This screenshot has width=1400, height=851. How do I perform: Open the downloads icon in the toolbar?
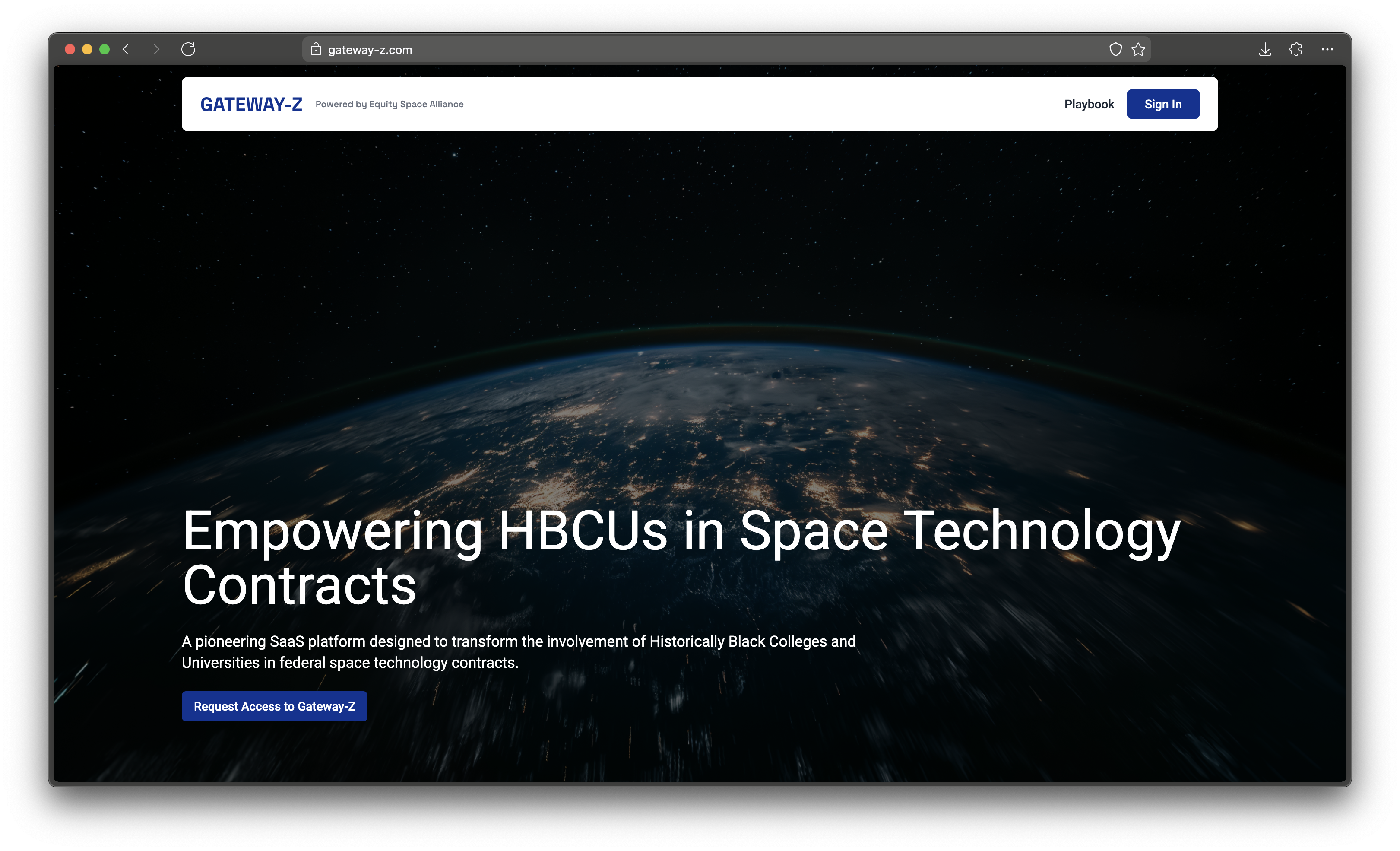(x=1265, y=49)
